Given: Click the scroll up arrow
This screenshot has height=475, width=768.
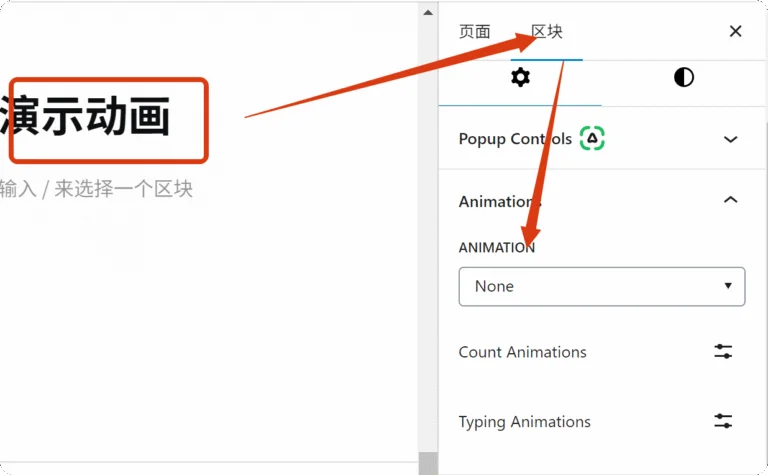Looking at the screenshot, I should coord(428,13).
